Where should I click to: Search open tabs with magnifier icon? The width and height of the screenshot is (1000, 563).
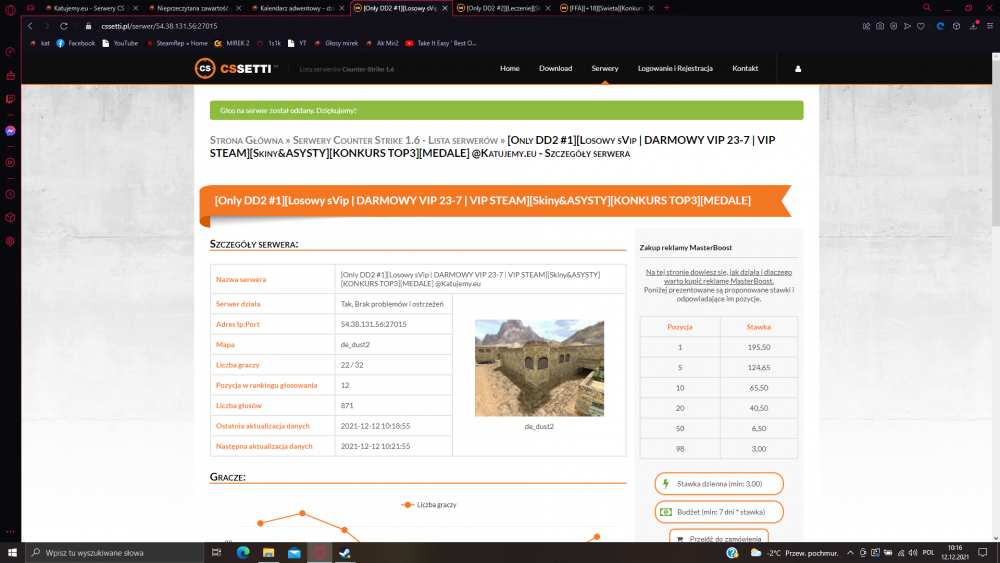(927, 8)
